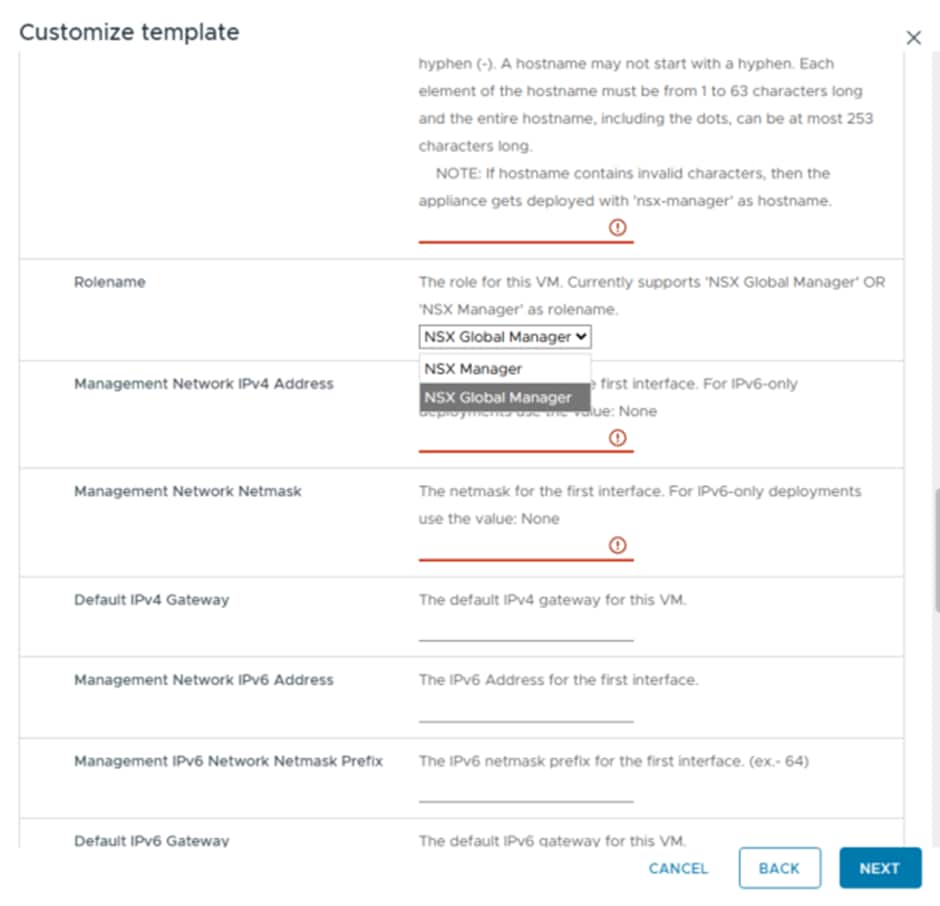Click the Management IPv6 Network Netmask Prefix field
This screenshot has height=906, width=940.
click(525, 798)
